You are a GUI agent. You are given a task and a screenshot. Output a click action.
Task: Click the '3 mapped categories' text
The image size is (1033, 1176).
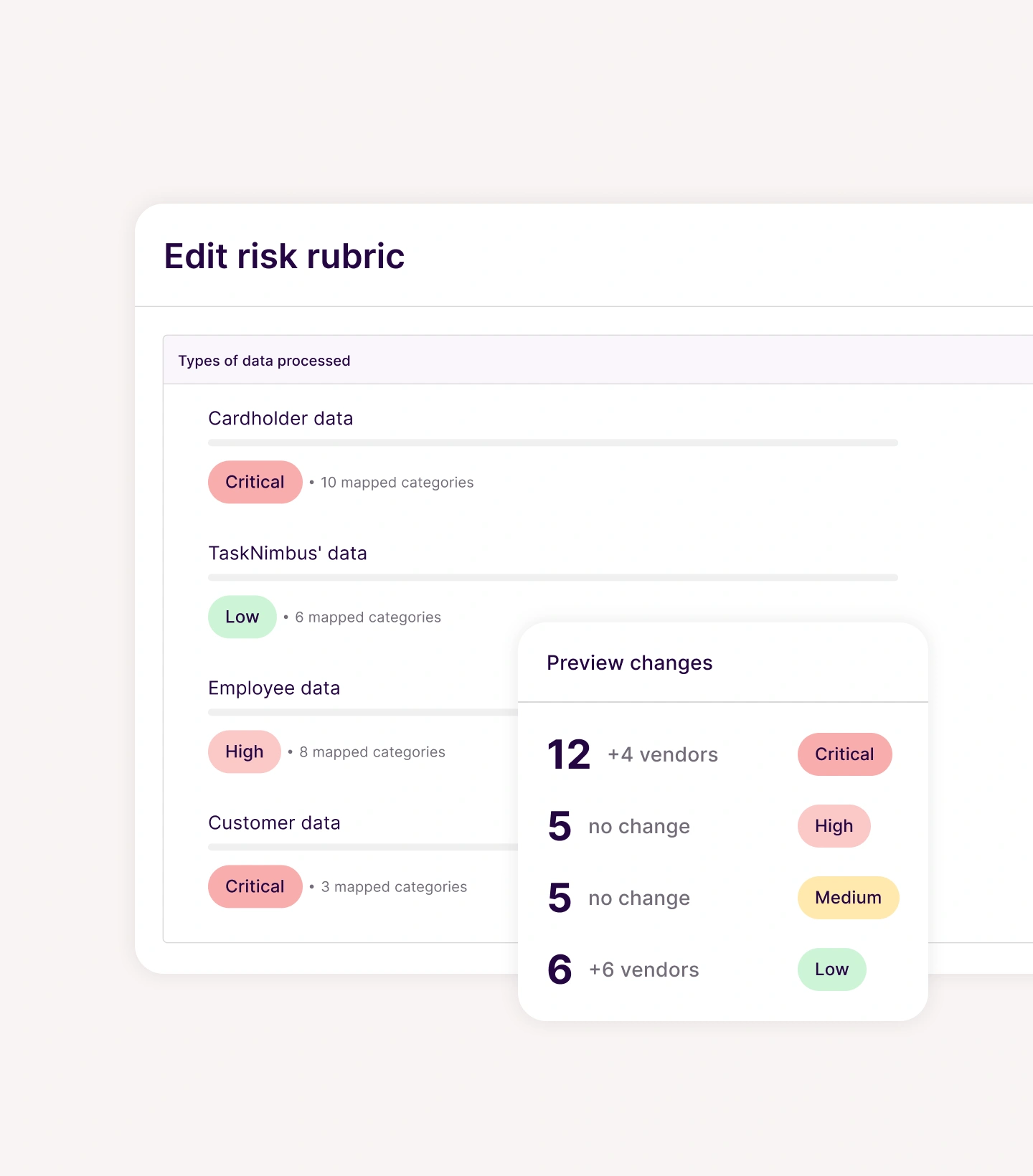394,887
